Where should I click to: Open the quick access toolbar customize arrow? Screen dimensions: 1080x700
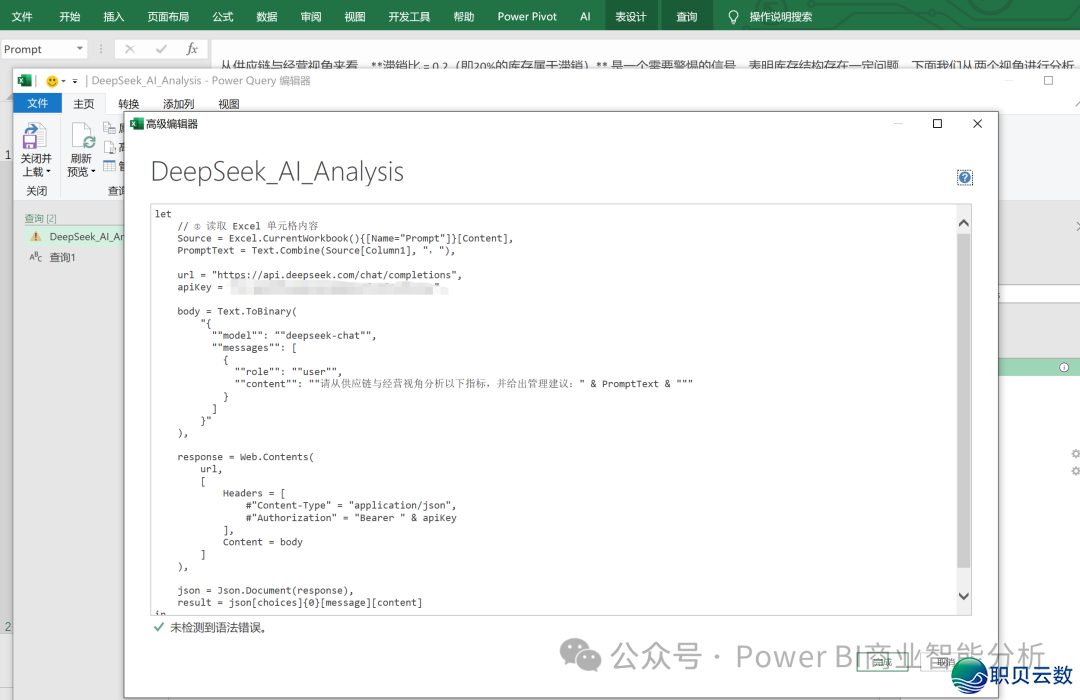point(75,81)
